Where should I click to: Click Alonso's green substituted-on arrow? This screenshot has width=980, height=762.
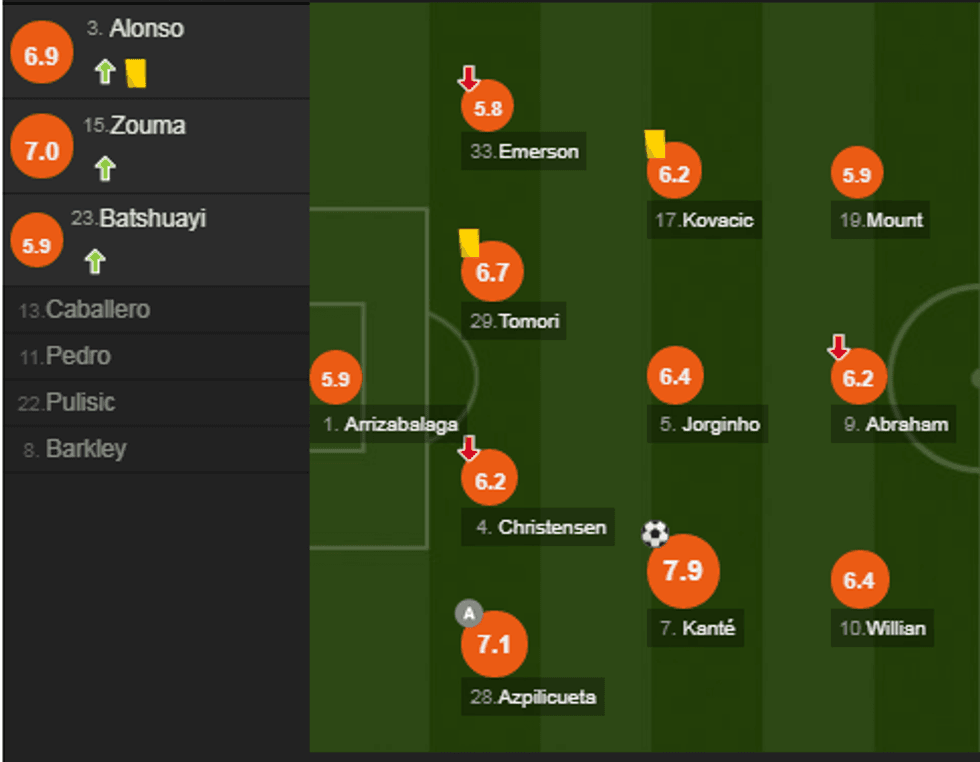point(105,72)
